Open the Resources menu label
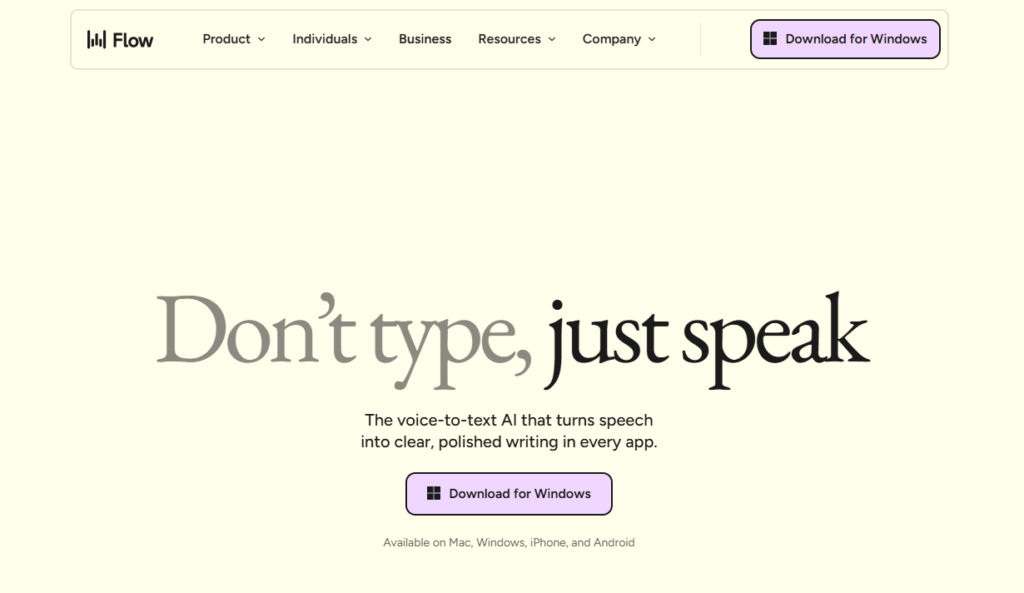The image size is (1024, 593). pyautogui.click(x=509, y=39)
